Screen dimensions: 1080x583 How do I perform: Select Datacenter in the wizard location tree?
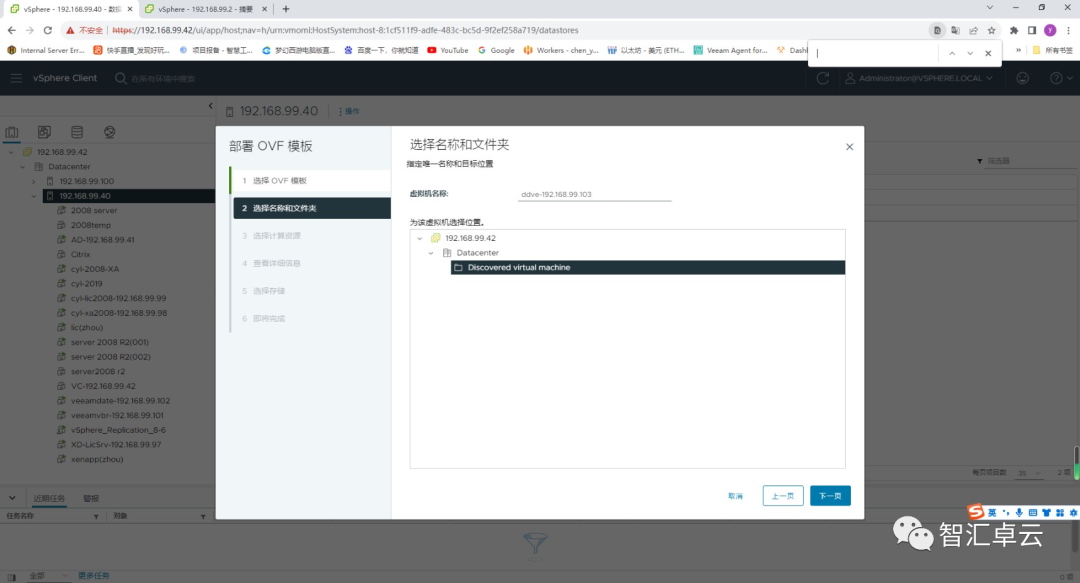477,253
